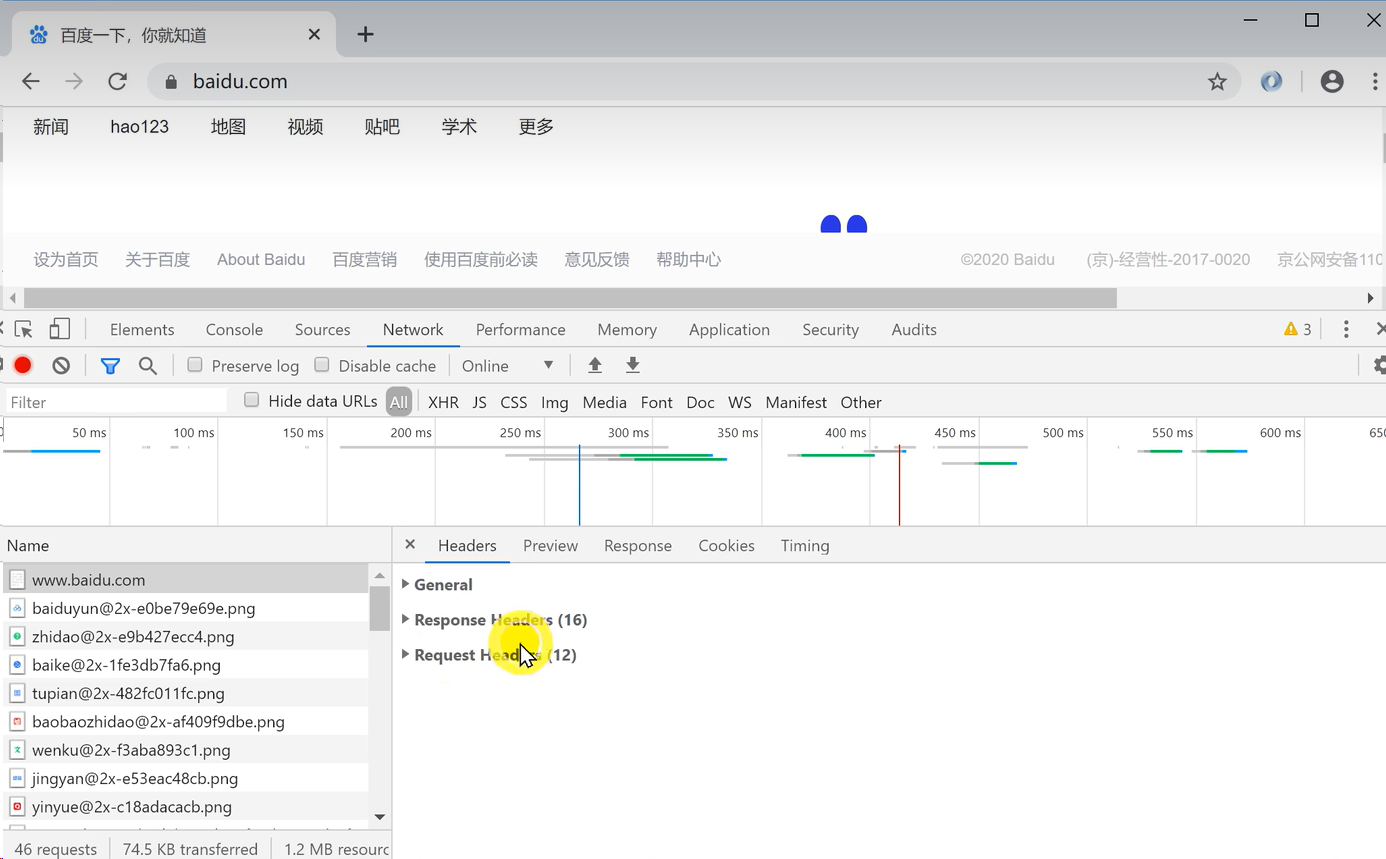Open the DevTools three-dot menu
This screenshot has height=859, width=1386.
pyautogui.click(x=1346, y=329)
